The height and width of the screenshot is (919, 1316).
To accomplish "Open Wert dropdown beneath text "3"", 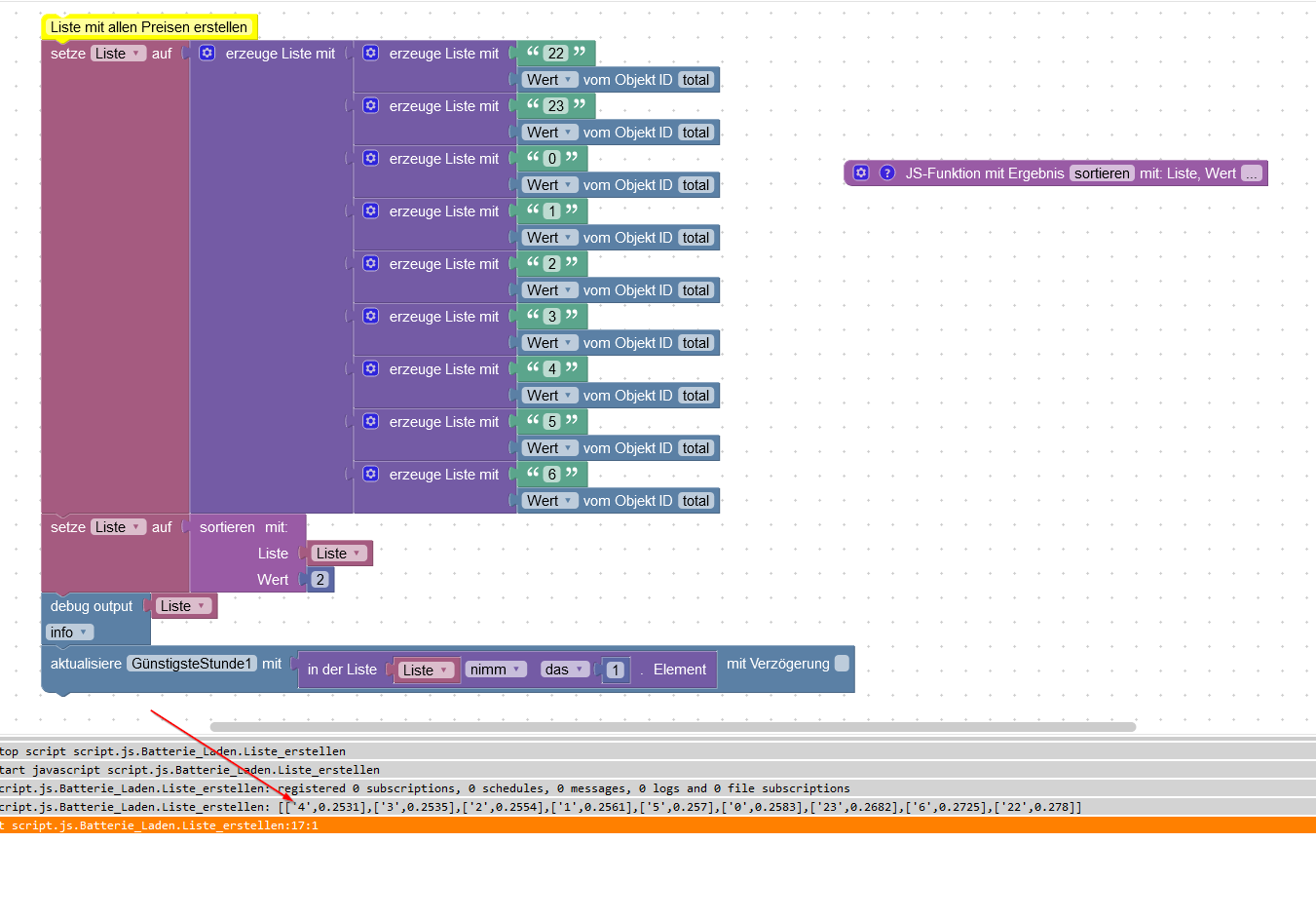I will (550, 343).
